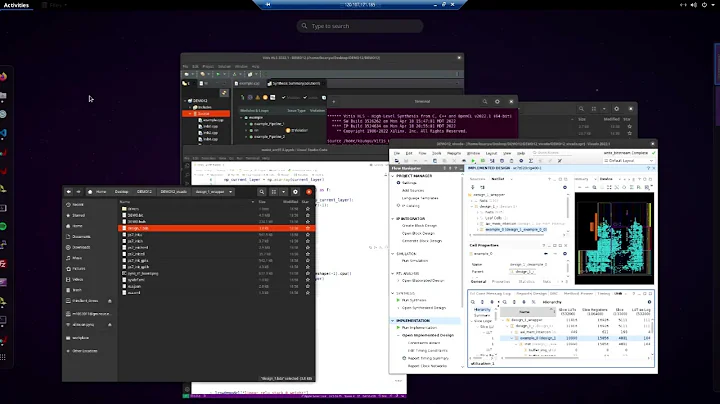This screenshot has height=404, width=720.
Task: Select the drivers folder row
Action: [x=216, y=209]
